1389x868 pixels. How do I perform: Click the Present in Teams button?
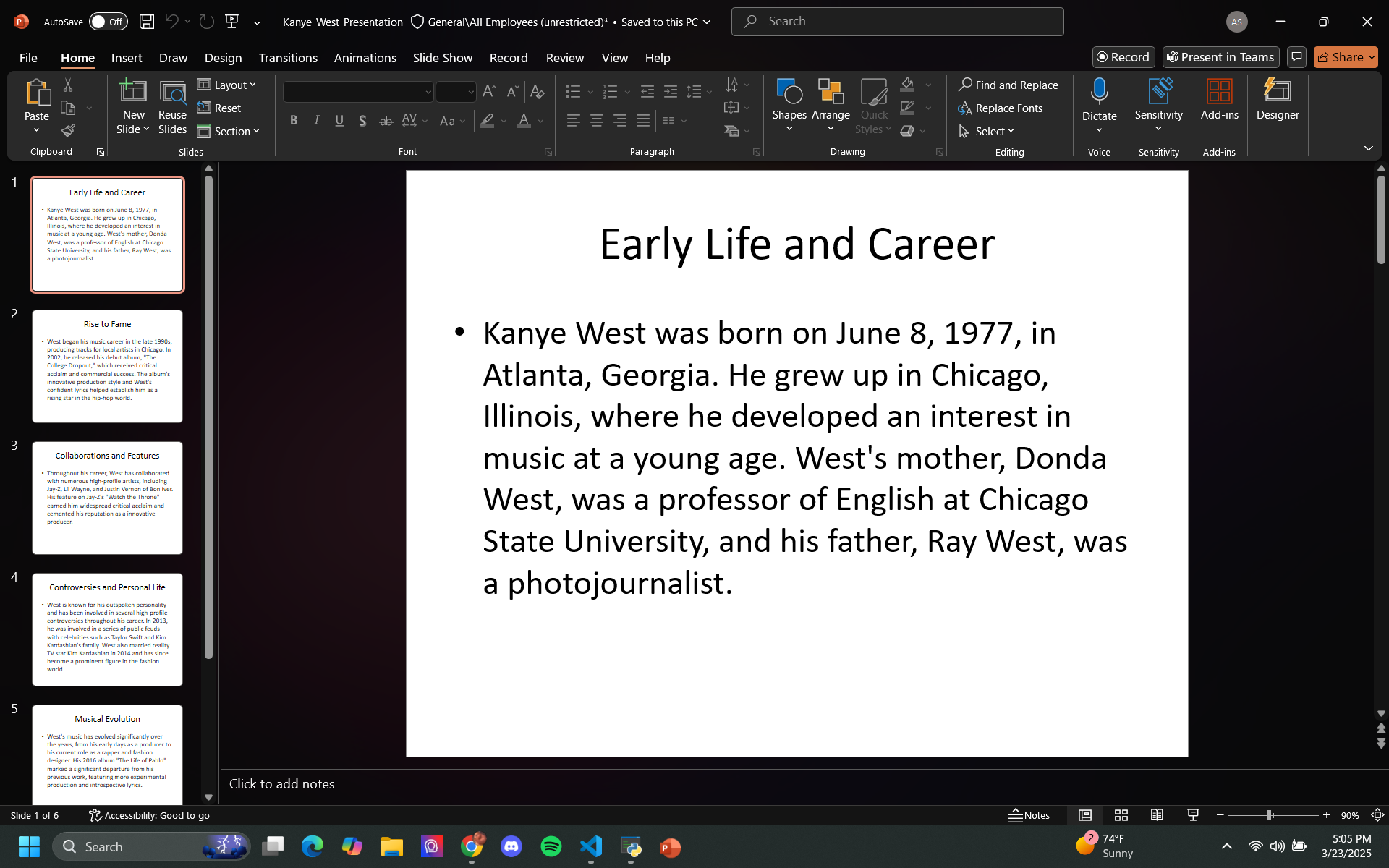pyautogui.click(x=1220, y=57)
